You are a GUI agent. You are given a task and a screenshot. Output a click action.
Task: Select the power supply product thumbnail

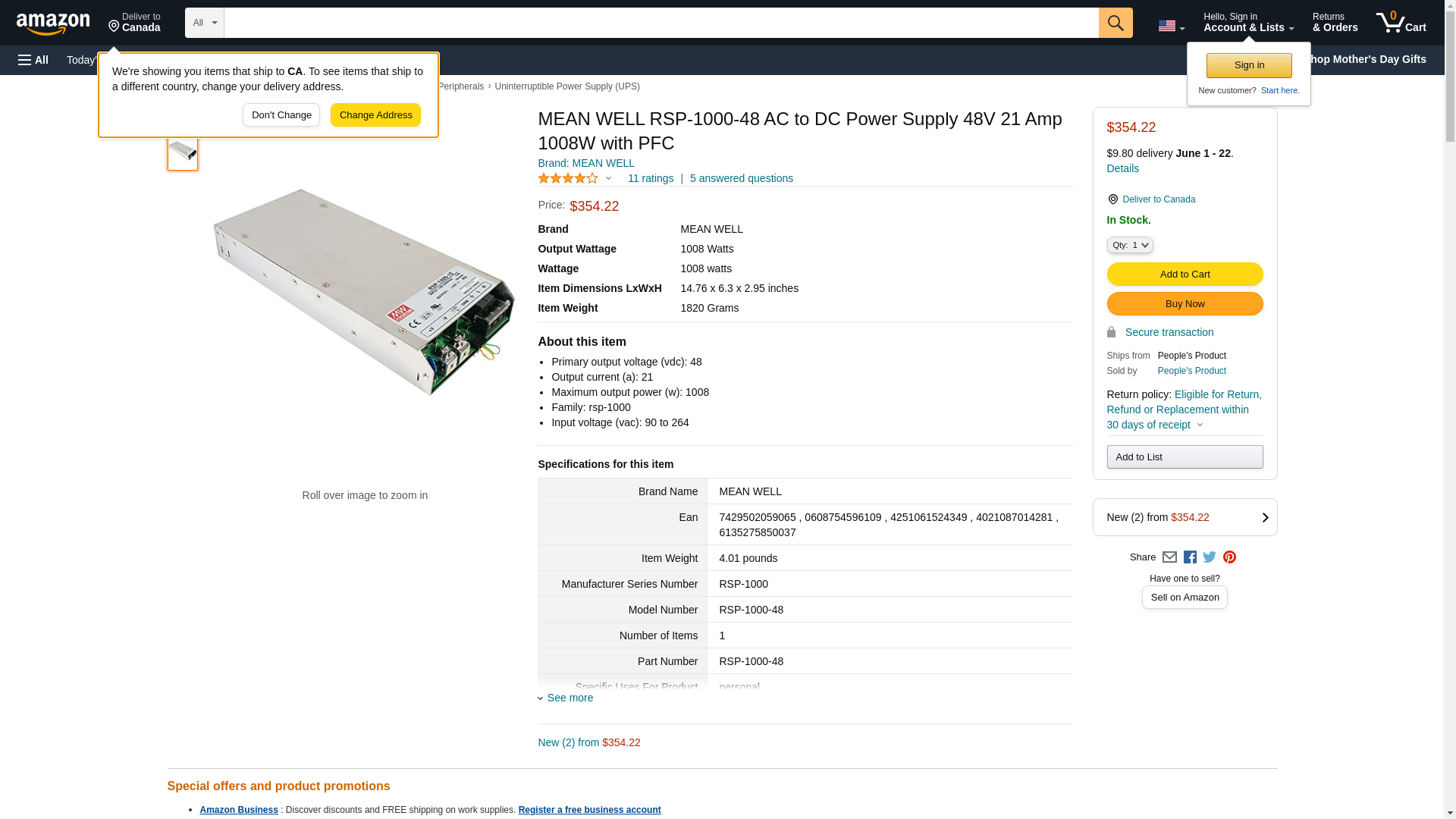coord(183,151)
